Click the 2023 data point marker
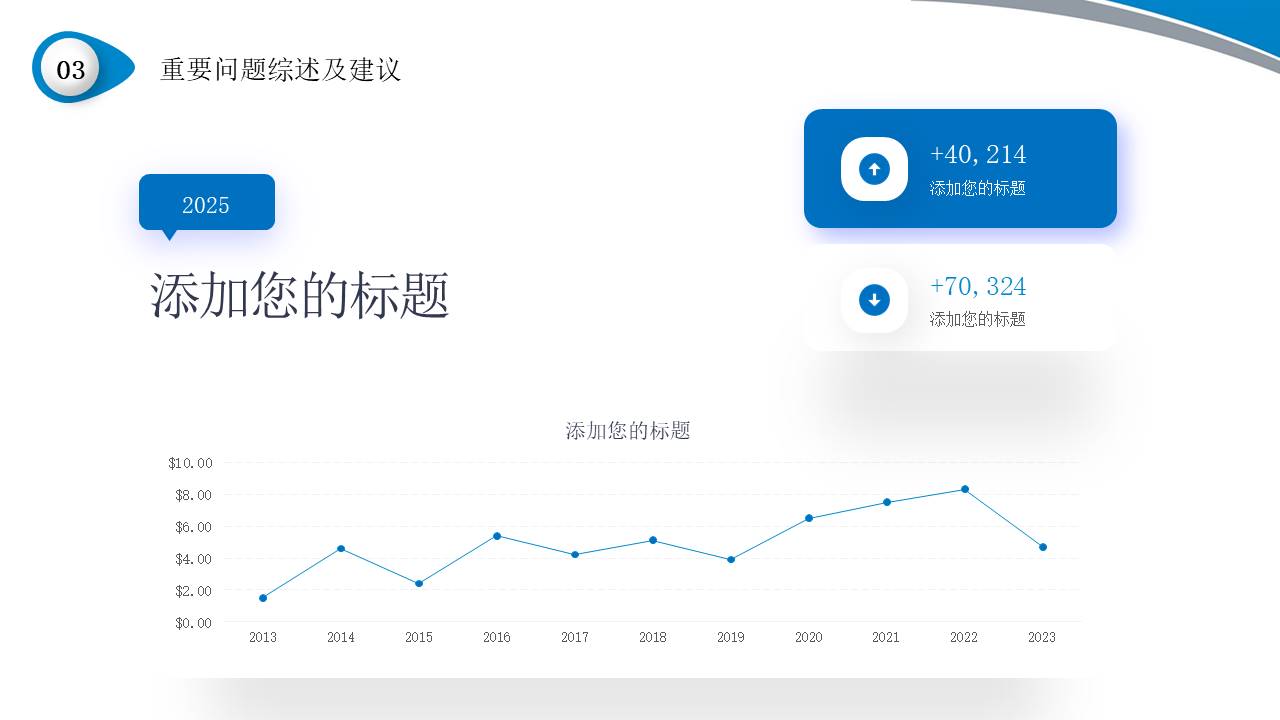Viewport: 1280px width, 720px height. [x=1043, y=547]
